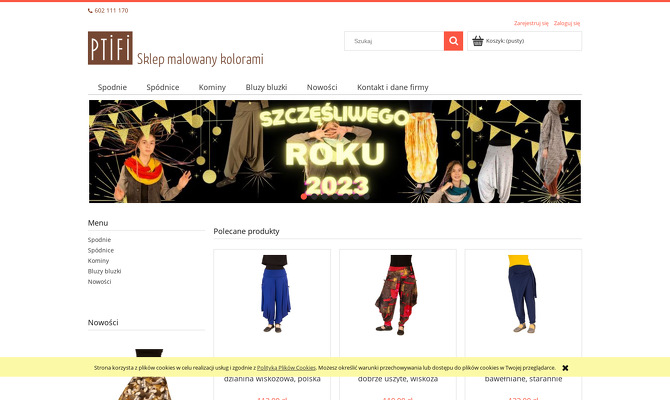Select the second banner slide dot
Screen dimensions: 670x400
point(314,197)
